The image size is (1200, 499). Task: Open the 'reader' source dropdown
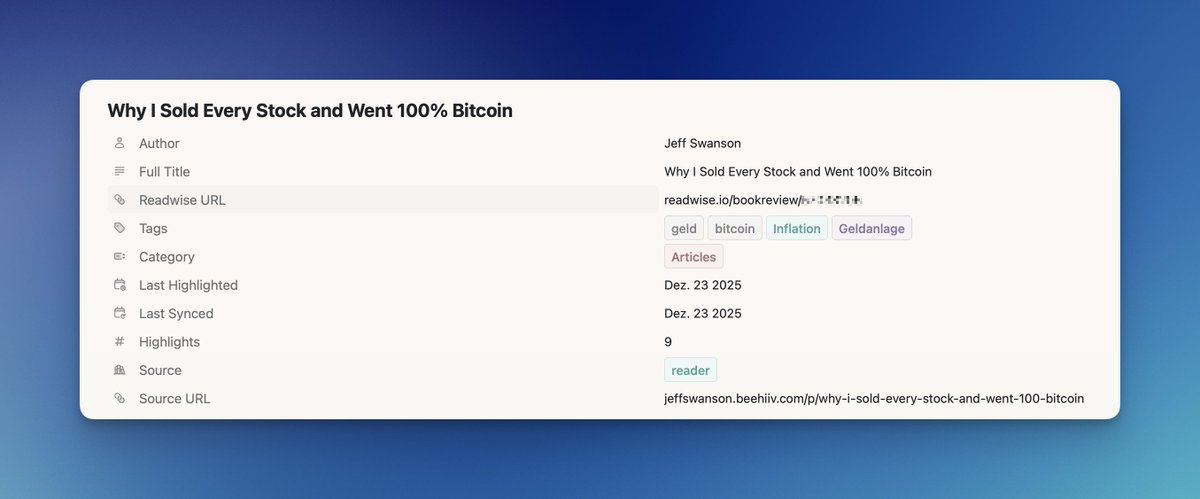click(690, 370)
